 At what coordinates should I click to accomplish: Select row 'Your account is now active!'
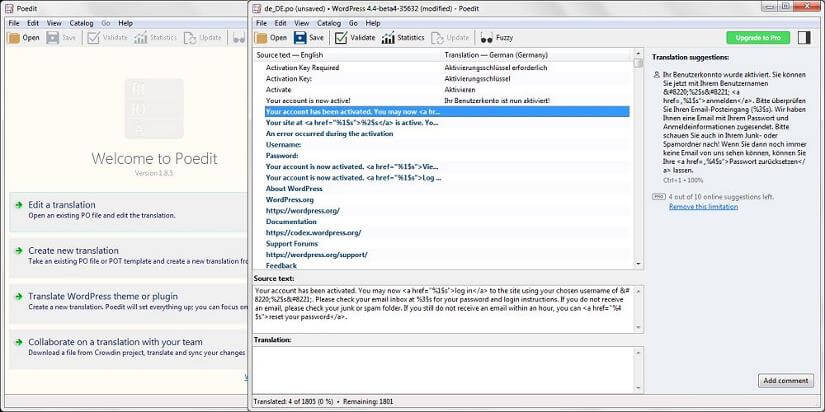coord(447,101)
